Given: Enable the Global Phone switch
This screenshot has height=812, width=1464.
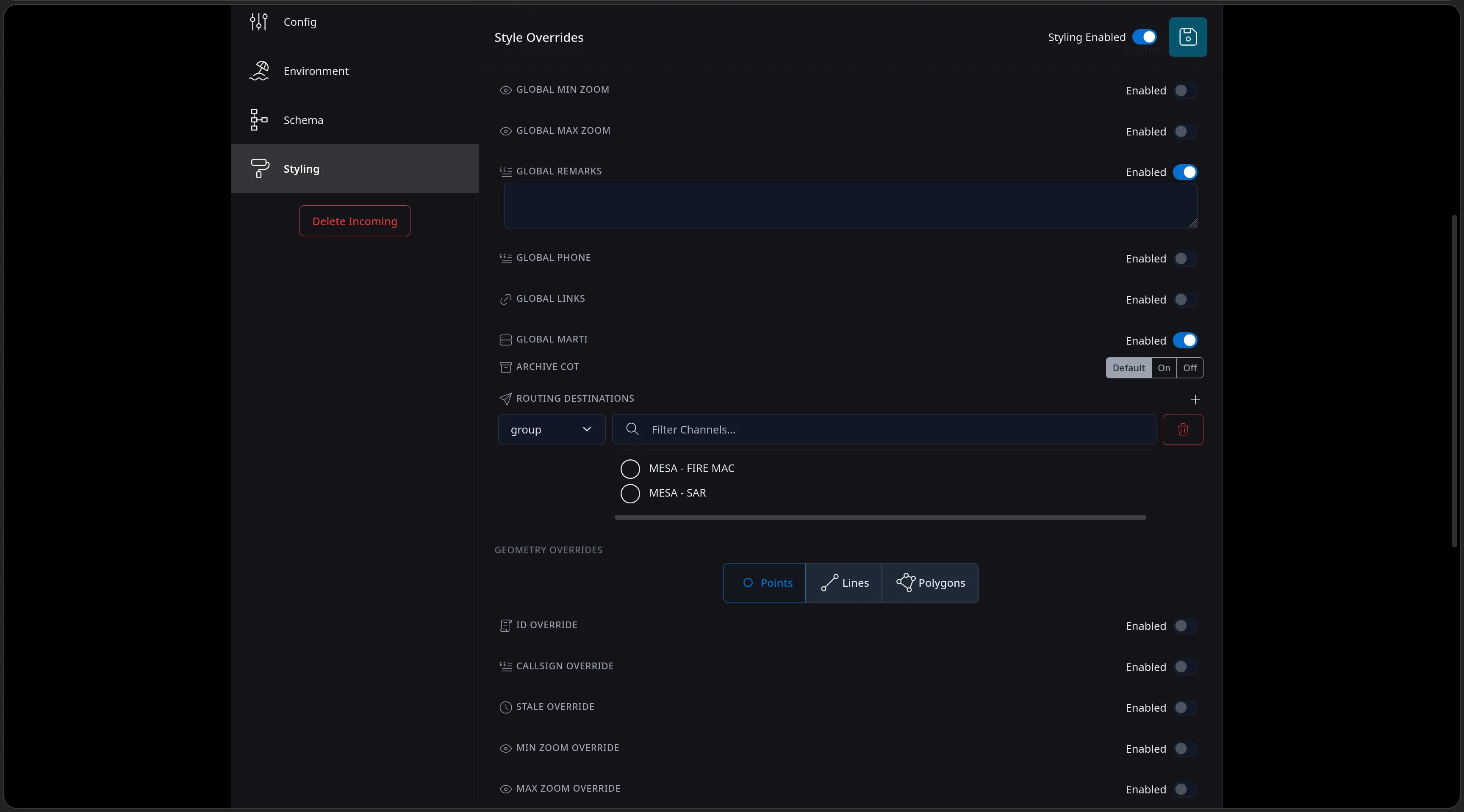Looking at the screenshot, I should (1185, 258).
